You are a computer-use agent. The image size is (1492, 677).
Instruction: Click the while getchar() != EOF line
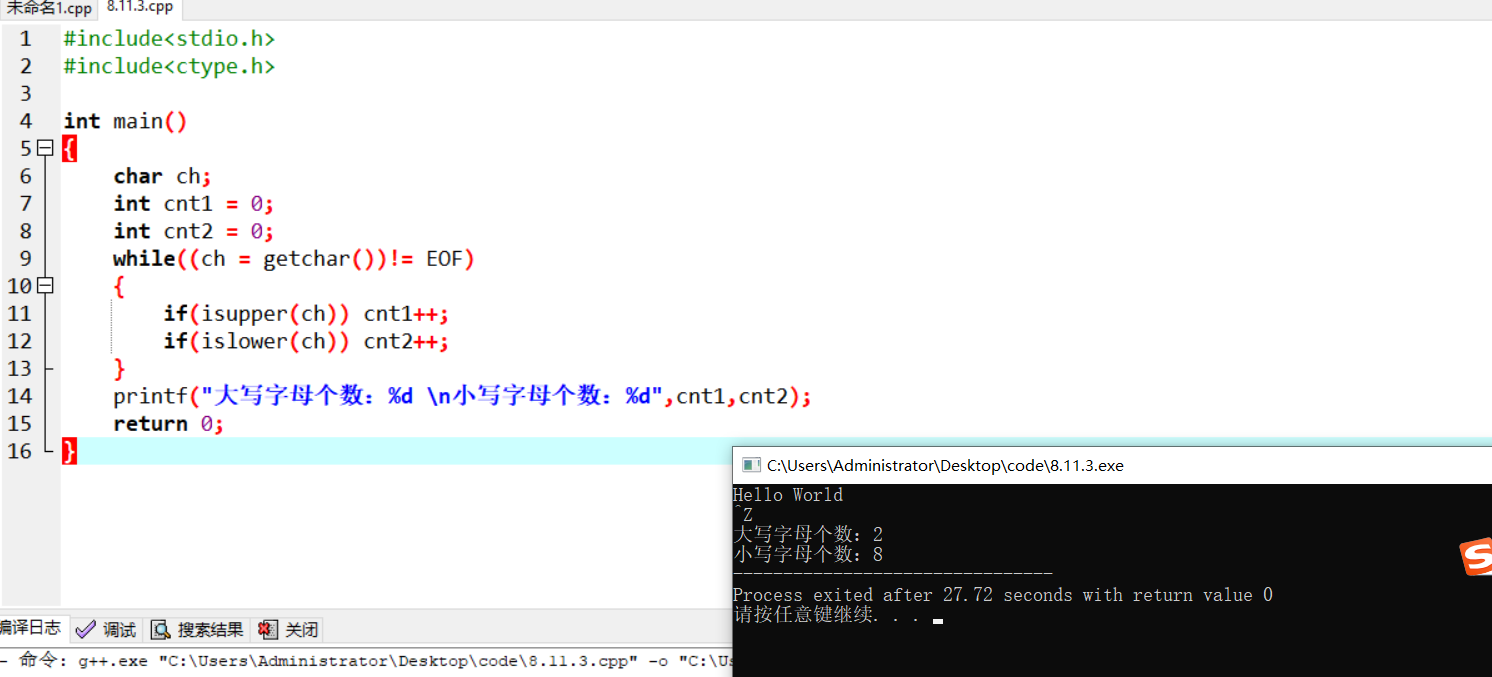click(x=294, y=259)
